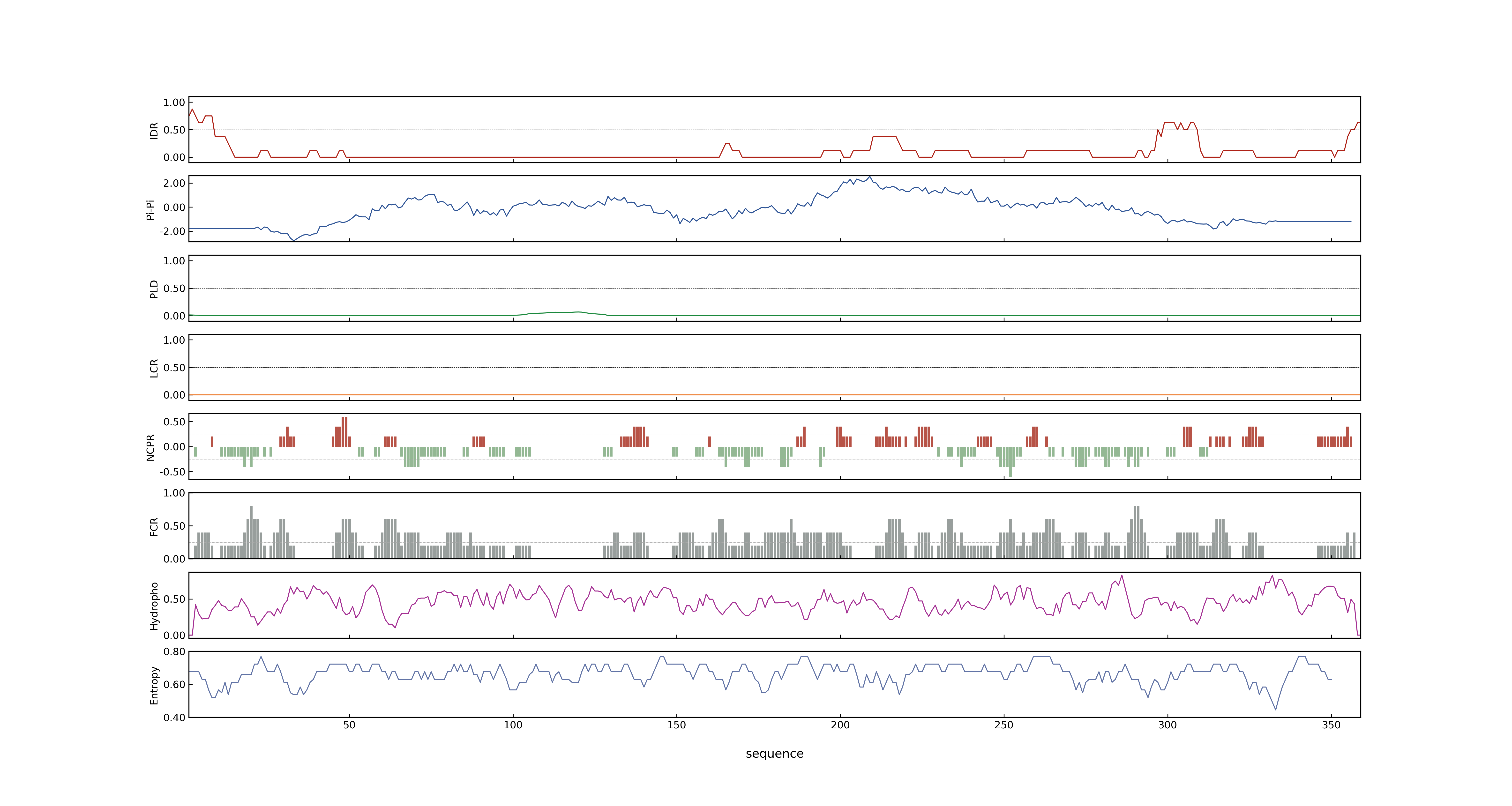This screenshot has width=1512, height=806.
Task: Click the 1.00 tick of the FCR panel
Action: [174, 493]
